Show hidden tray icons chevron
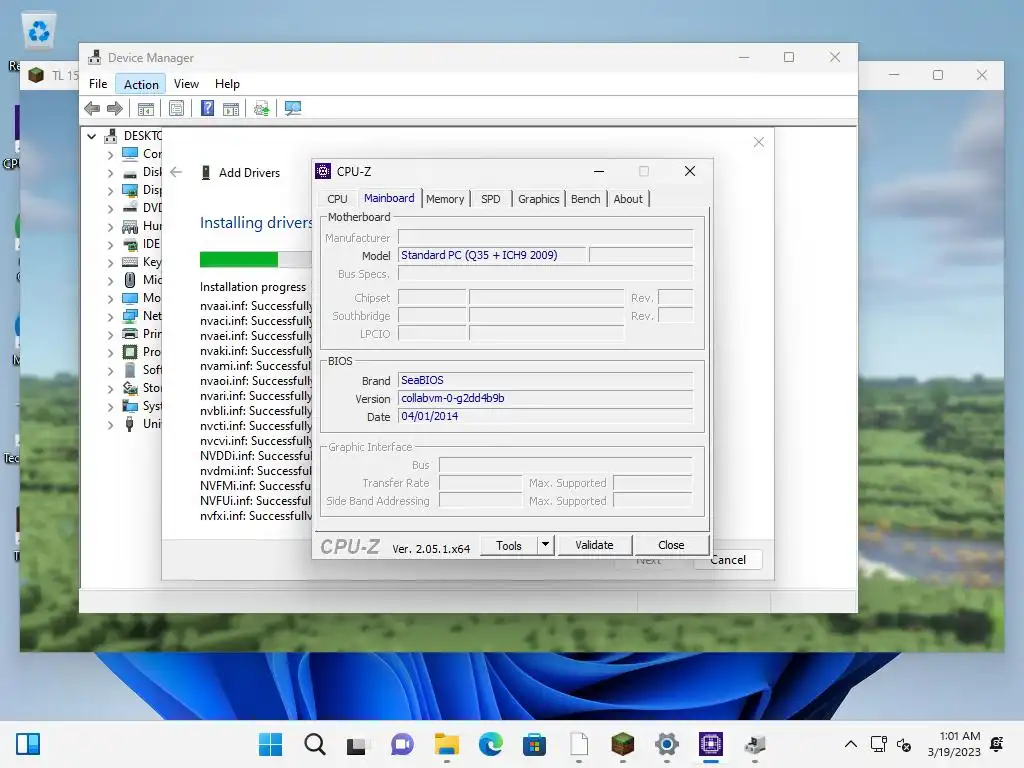The height and width of the screenshot is (768, 1024). tap(850, 744)
